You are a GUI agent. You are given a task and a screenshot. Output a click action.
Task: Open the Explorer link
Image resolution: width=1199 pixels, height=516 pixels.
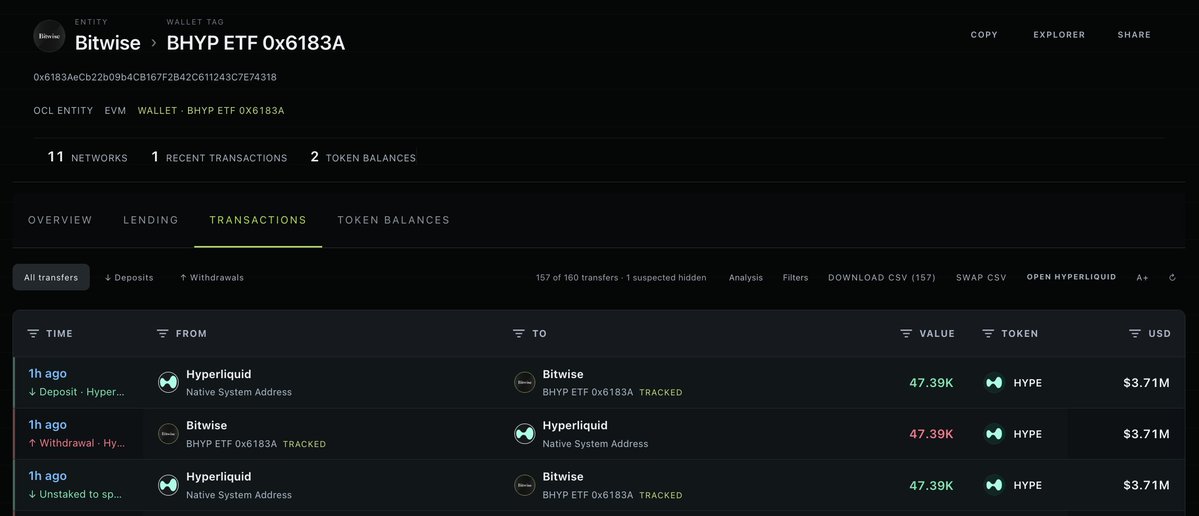(x=1059, y=35)
